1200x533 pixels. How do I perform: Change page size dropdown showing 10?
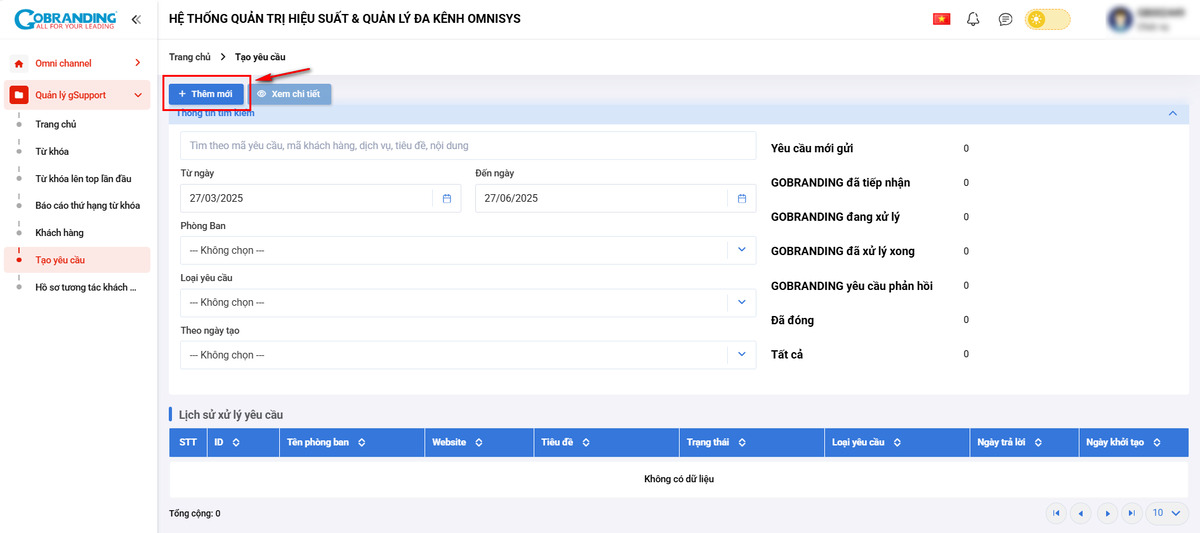click(x=1166, y=513)
